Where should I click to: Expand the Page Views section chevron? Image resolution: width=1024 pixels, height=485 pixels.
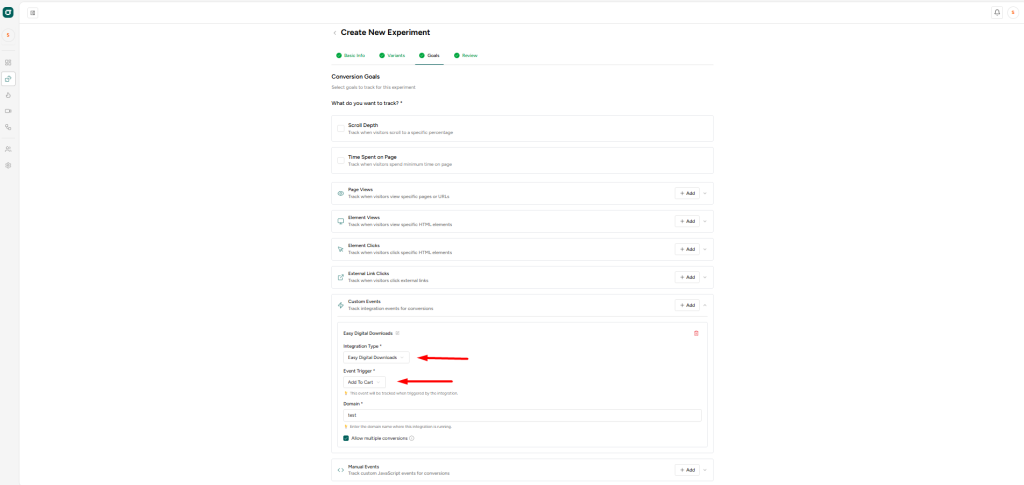[705, 193]
